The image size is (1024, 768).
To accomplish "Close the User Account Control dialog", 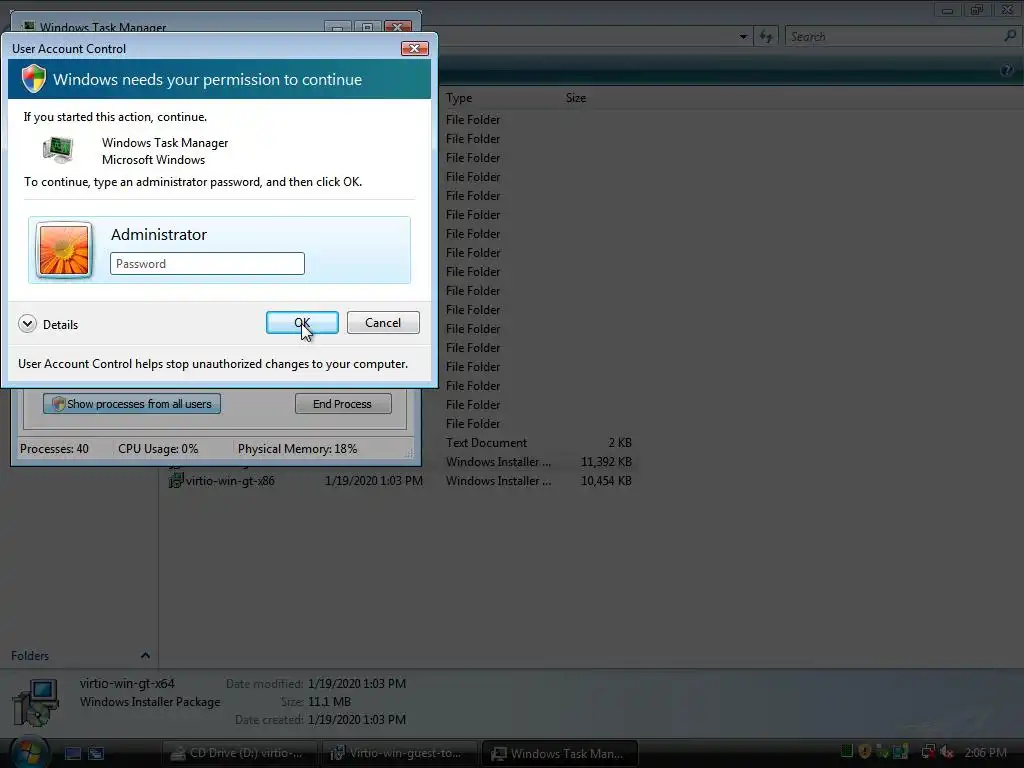I will [x=414, y=48].
